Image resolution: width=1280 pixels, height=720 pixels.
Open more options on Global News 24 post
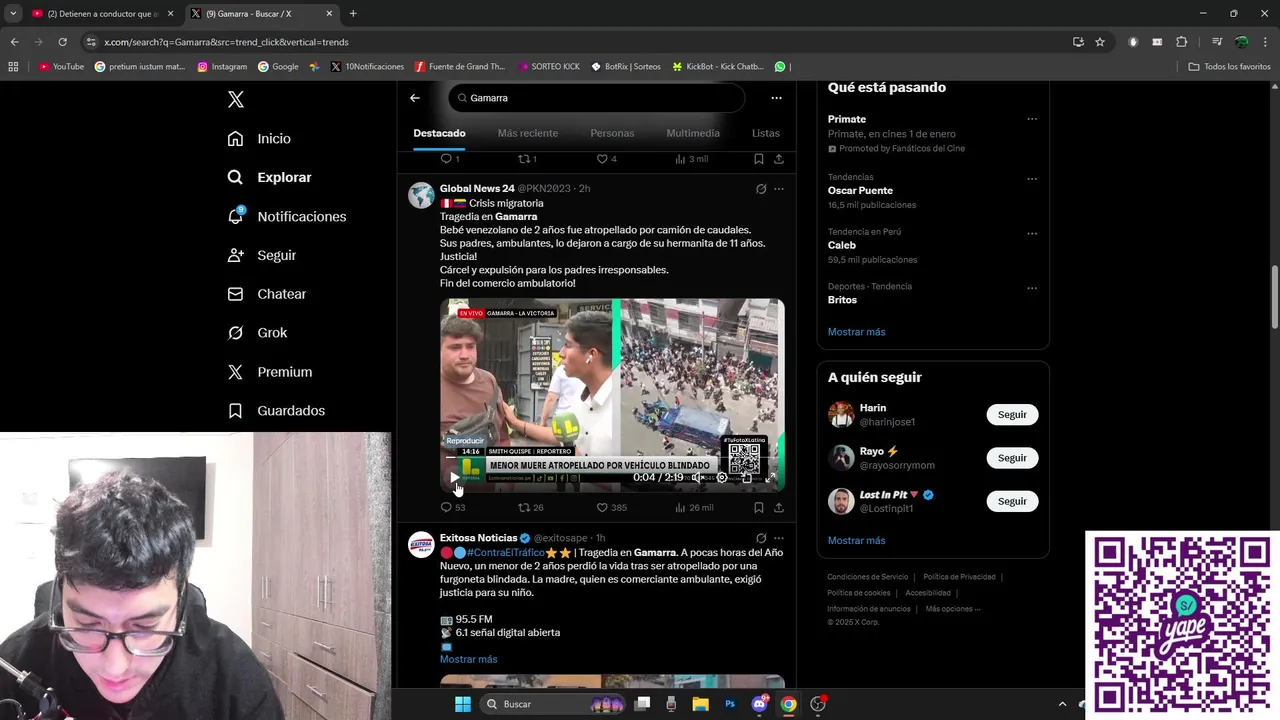pyautogui.click(x=779, y=188)
